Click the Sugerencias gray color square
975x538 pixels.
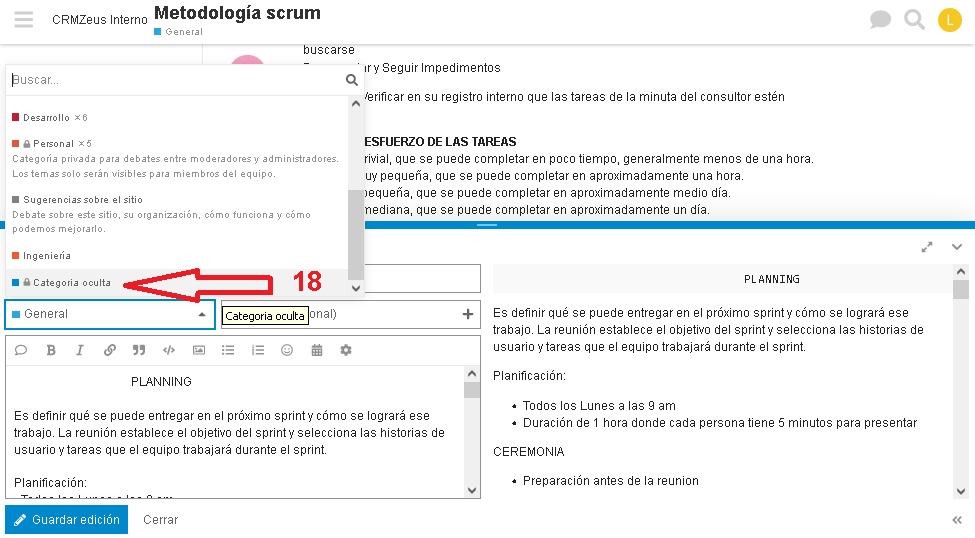click(x=16, y=199)
